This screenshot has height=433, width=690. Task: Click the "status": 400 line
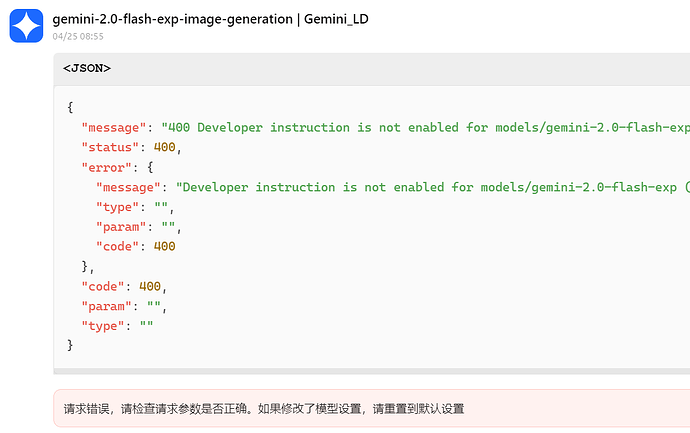(x=132, y=147)
